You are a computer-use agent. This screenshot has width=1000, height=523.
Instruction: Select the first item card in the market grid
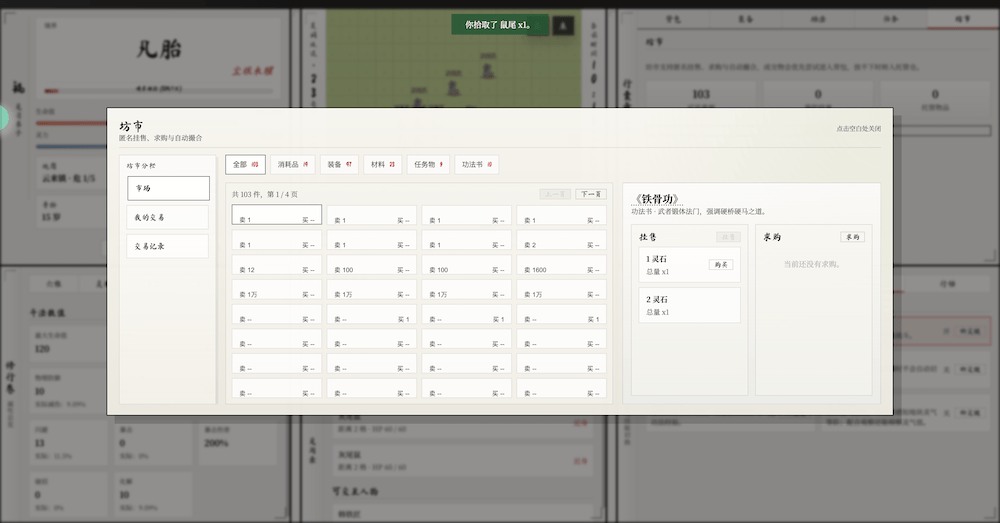click(x=277, y=215)
